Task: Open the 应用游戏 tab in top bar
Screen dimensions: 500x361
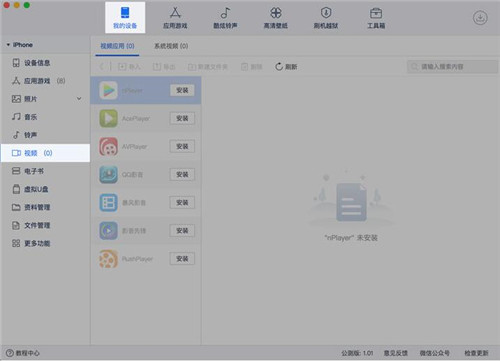Action: [175, 18]
